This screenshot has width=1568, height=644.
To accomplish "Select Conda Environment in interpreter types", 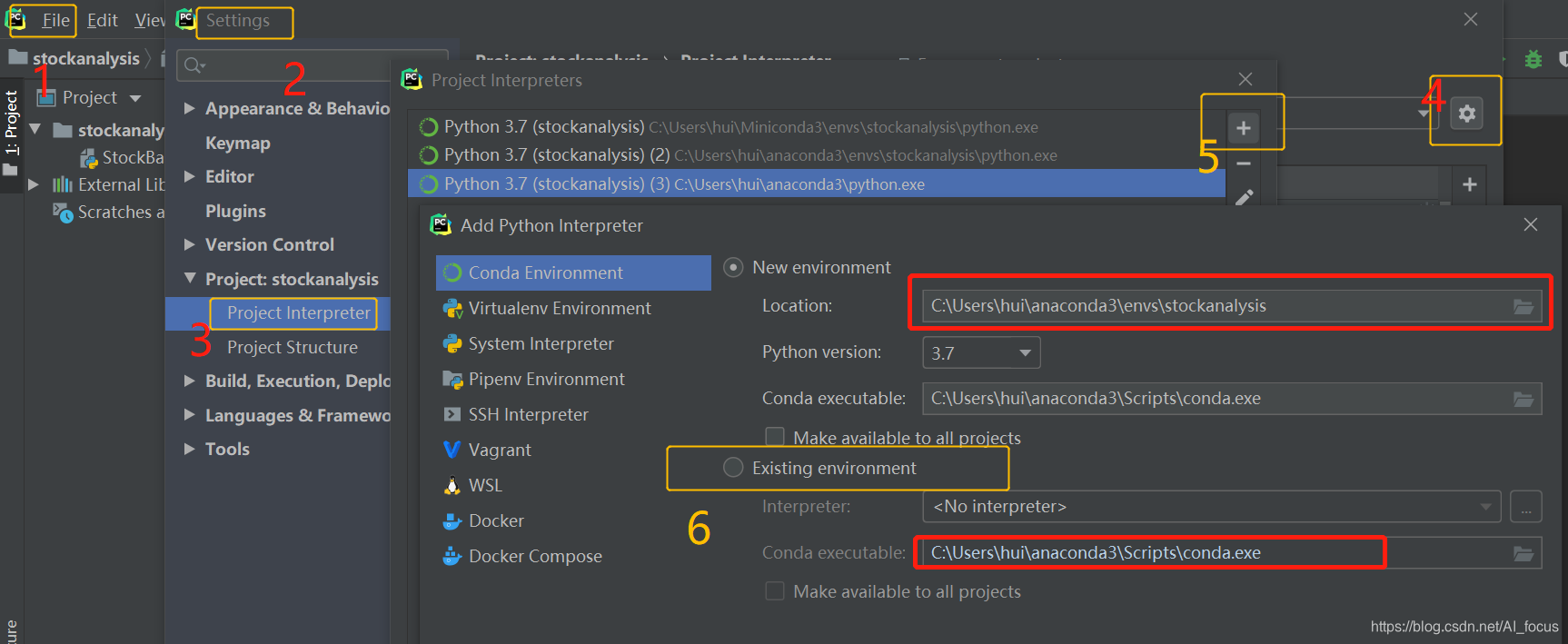I will pos(573,272).
